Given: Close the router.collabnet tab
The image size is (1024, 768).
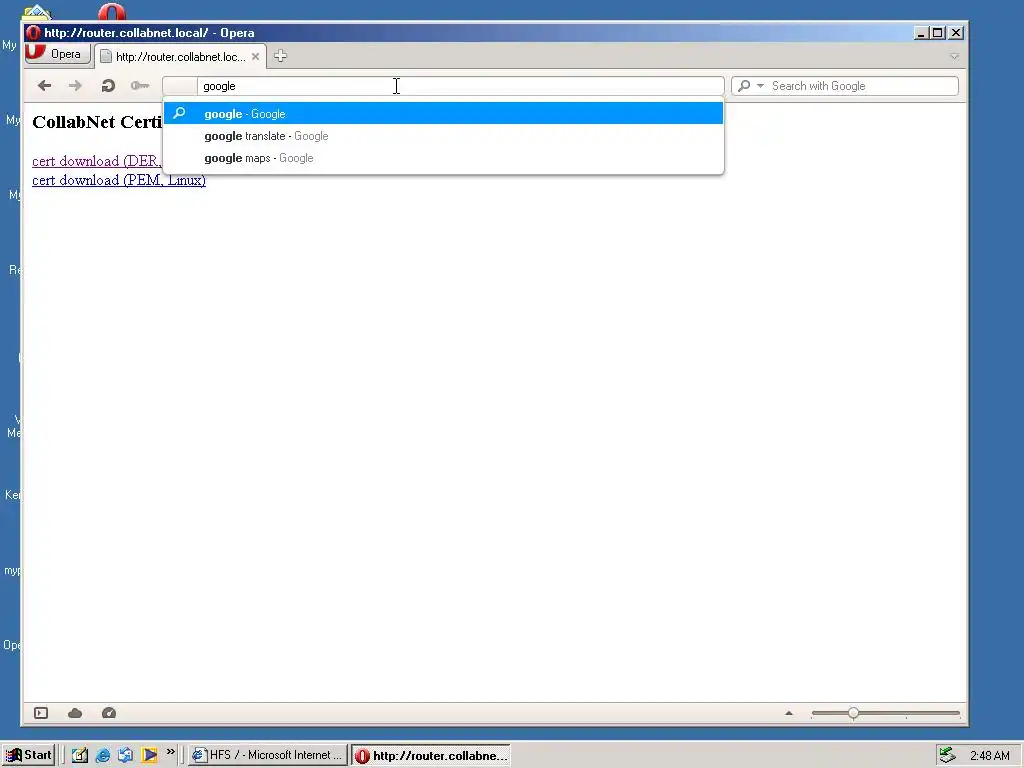Looking at the screenshot, I should [255, 57].
